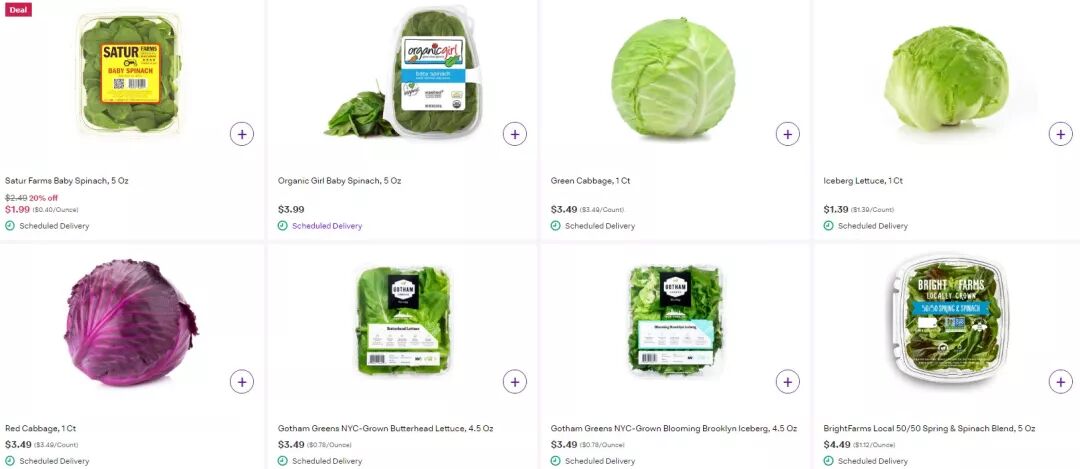Screen dimensions: 1080x469
Task: Add Red Cabbage to cart
Action: click(242, 381)
